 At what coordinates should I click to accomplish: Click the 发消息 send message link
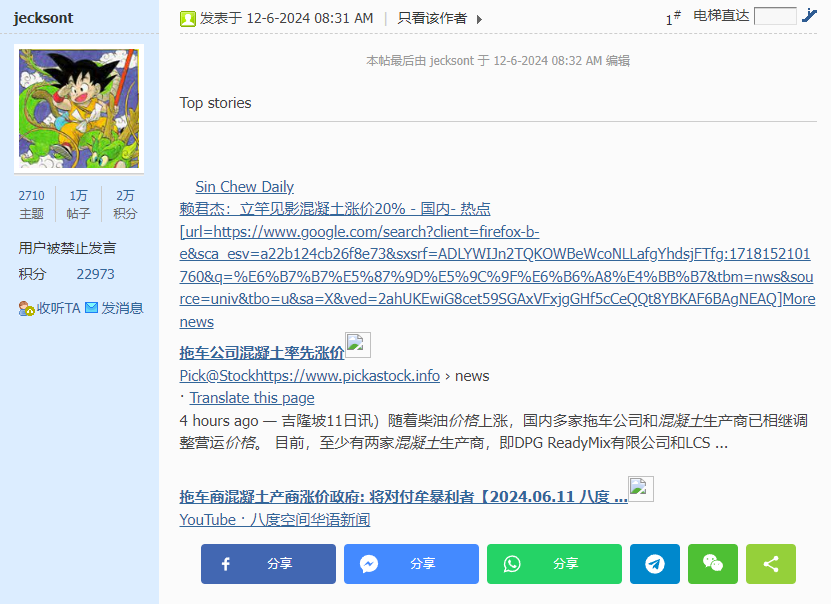(122, 308)
